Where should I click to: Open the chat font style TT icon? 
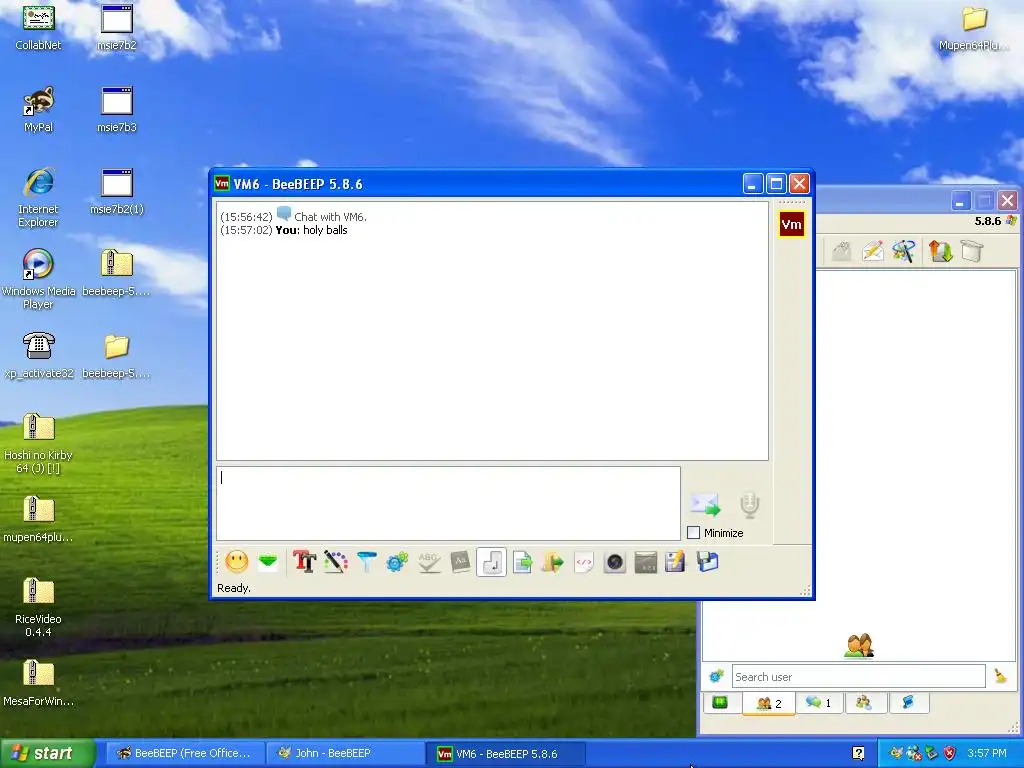(304, 562)
